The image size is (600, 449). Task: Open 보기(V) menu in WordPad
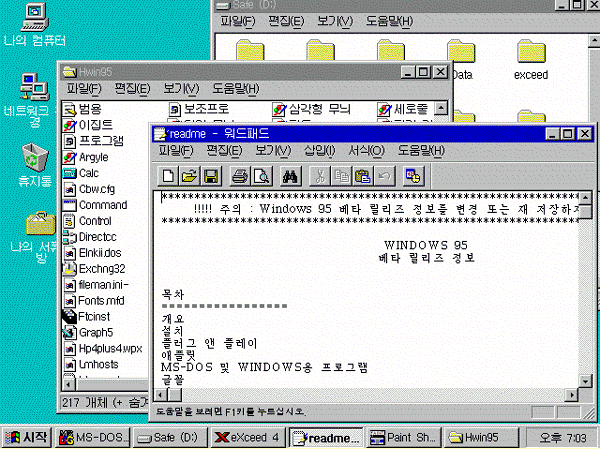[273, 150]
